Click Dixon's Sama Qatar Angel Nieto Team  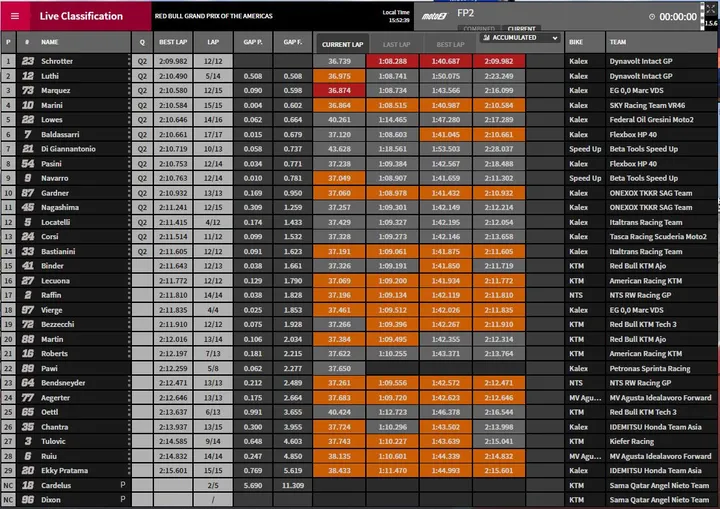659,500
